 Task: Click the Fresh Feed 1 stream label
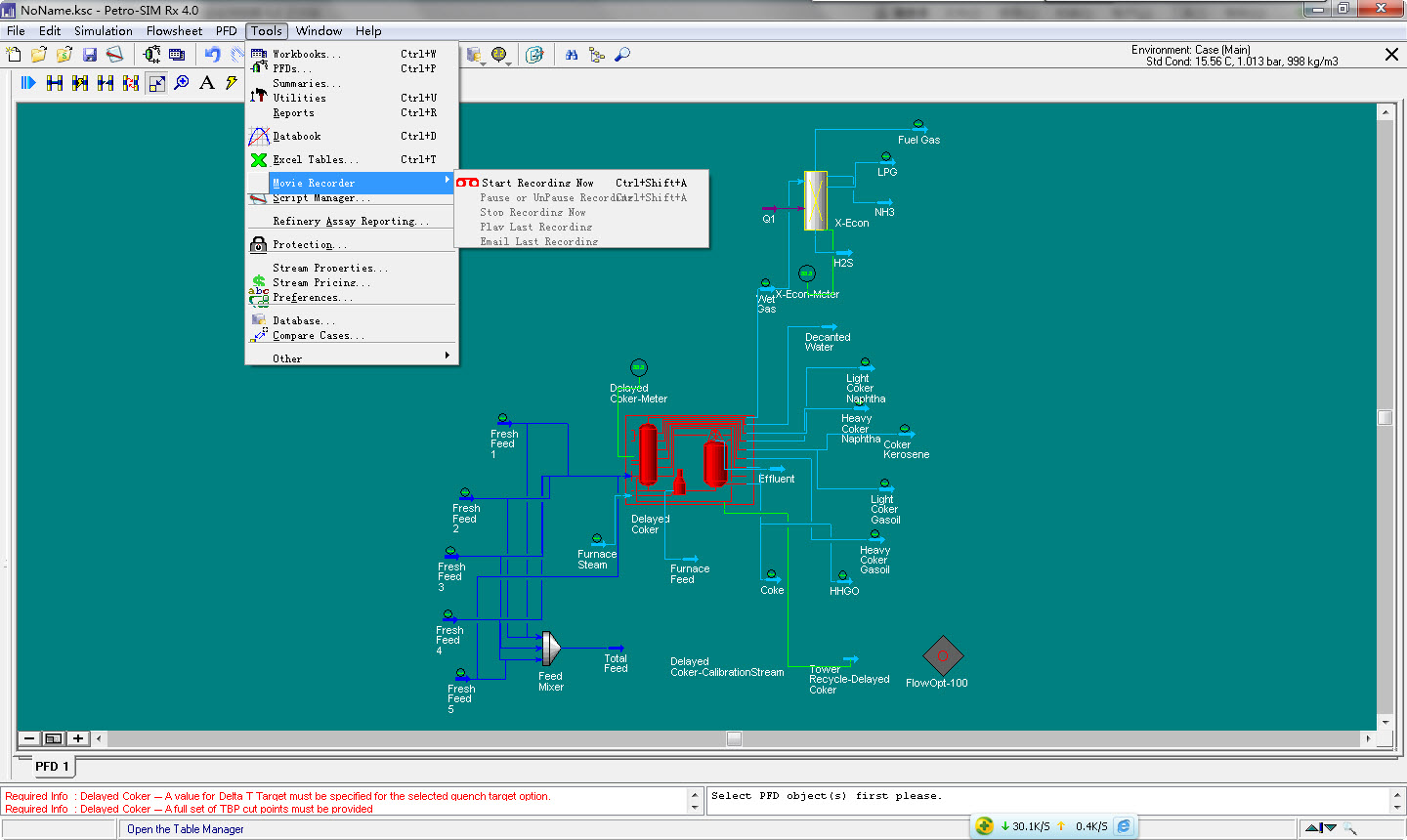[504, 443]
